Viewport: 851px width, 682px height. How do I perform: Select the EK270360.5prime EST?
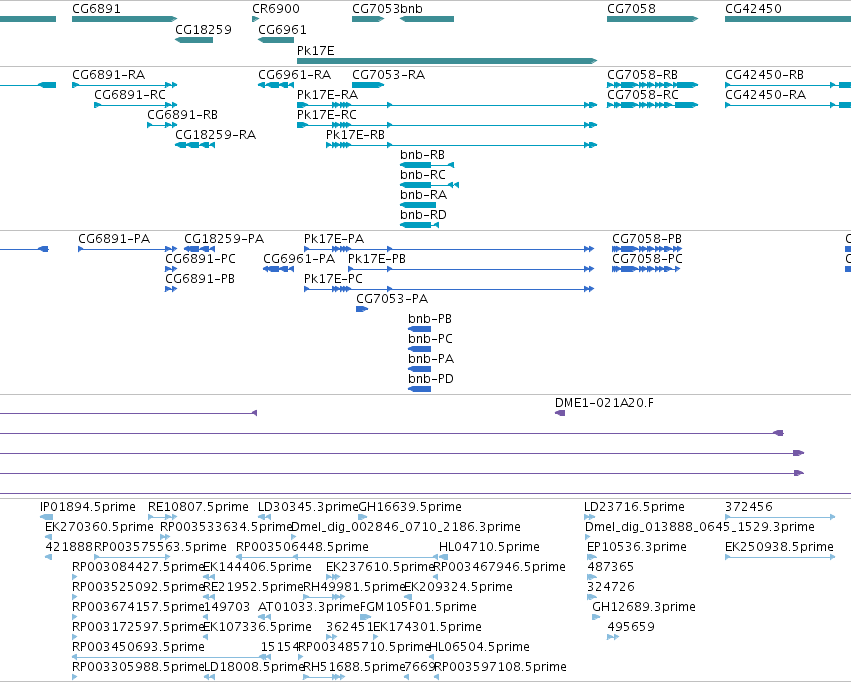point(49,537)
